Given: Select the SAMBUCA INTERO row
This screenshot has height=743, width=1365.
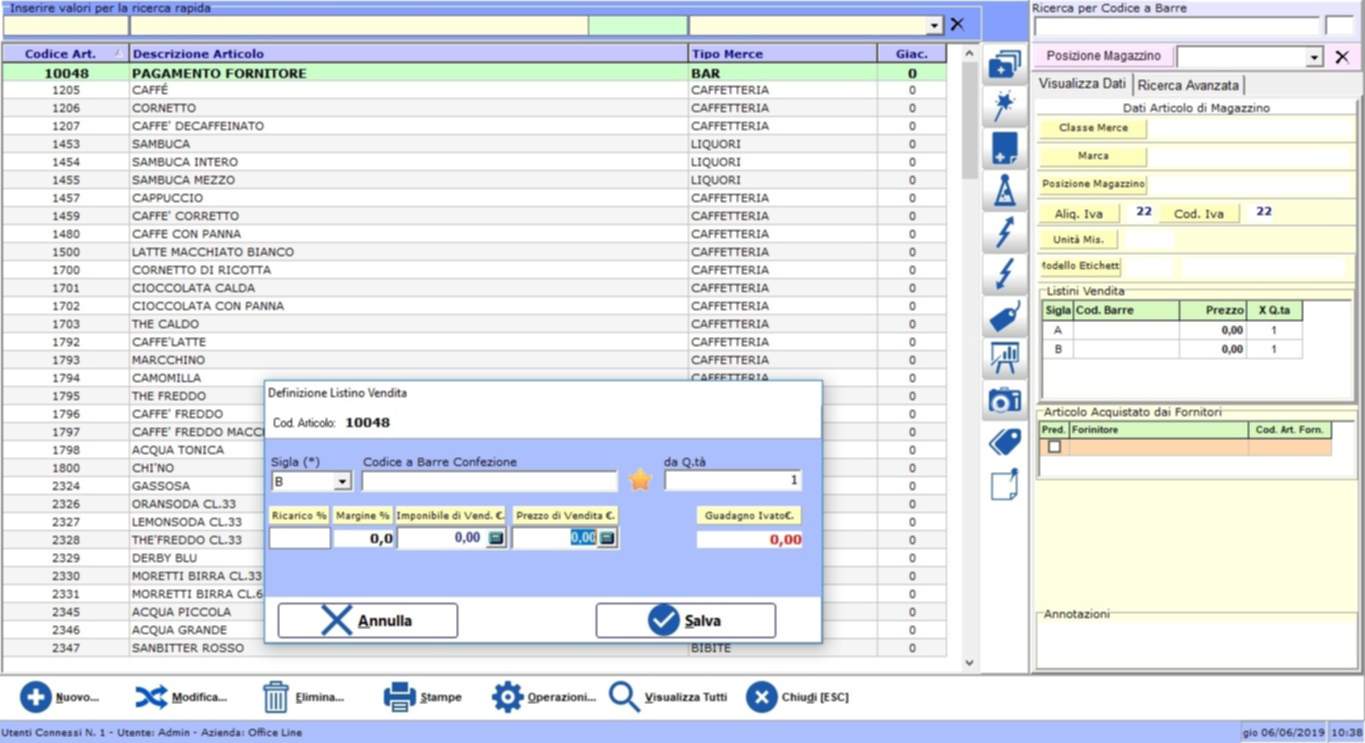Looking at the screenshot, I should tap(474, 162).
